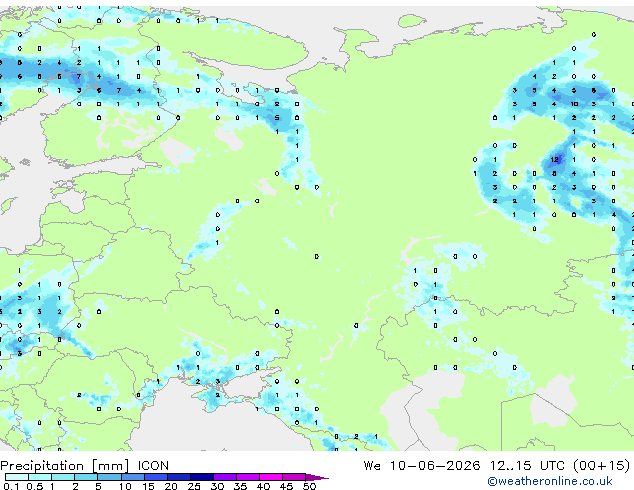Click the 1–2 mm legend color swatch
Viewport: 634px width, 490px height.
(x=63, y=477)
